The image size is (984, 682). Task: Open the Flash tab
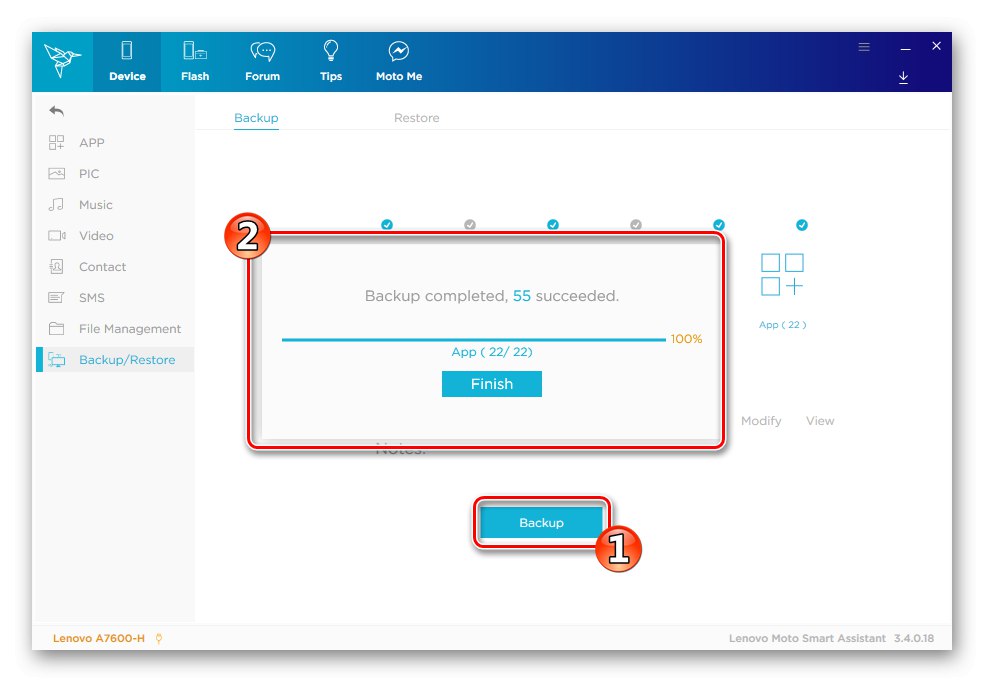click(195, 61)
